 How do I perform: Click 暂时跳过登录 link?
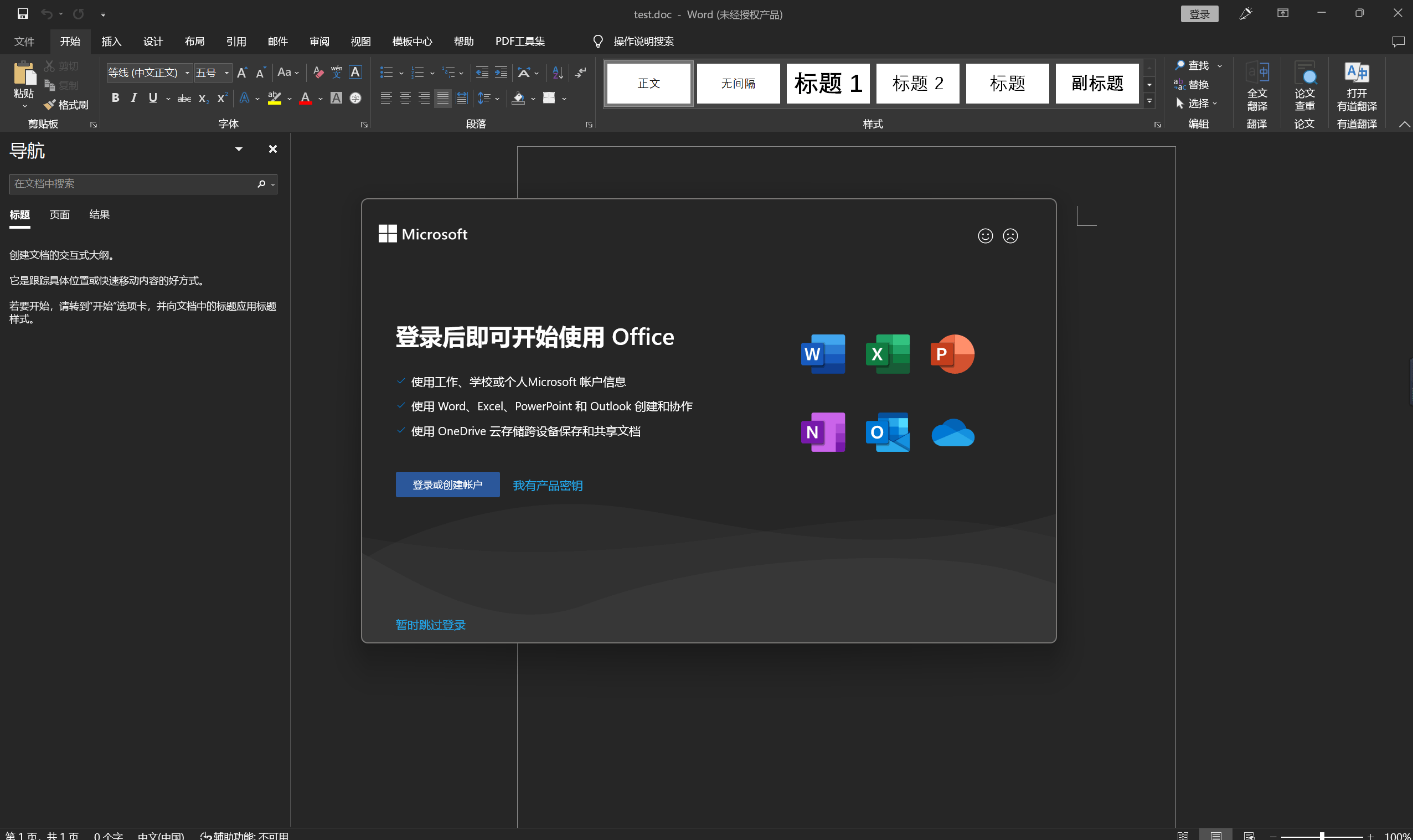coord(430,625)
